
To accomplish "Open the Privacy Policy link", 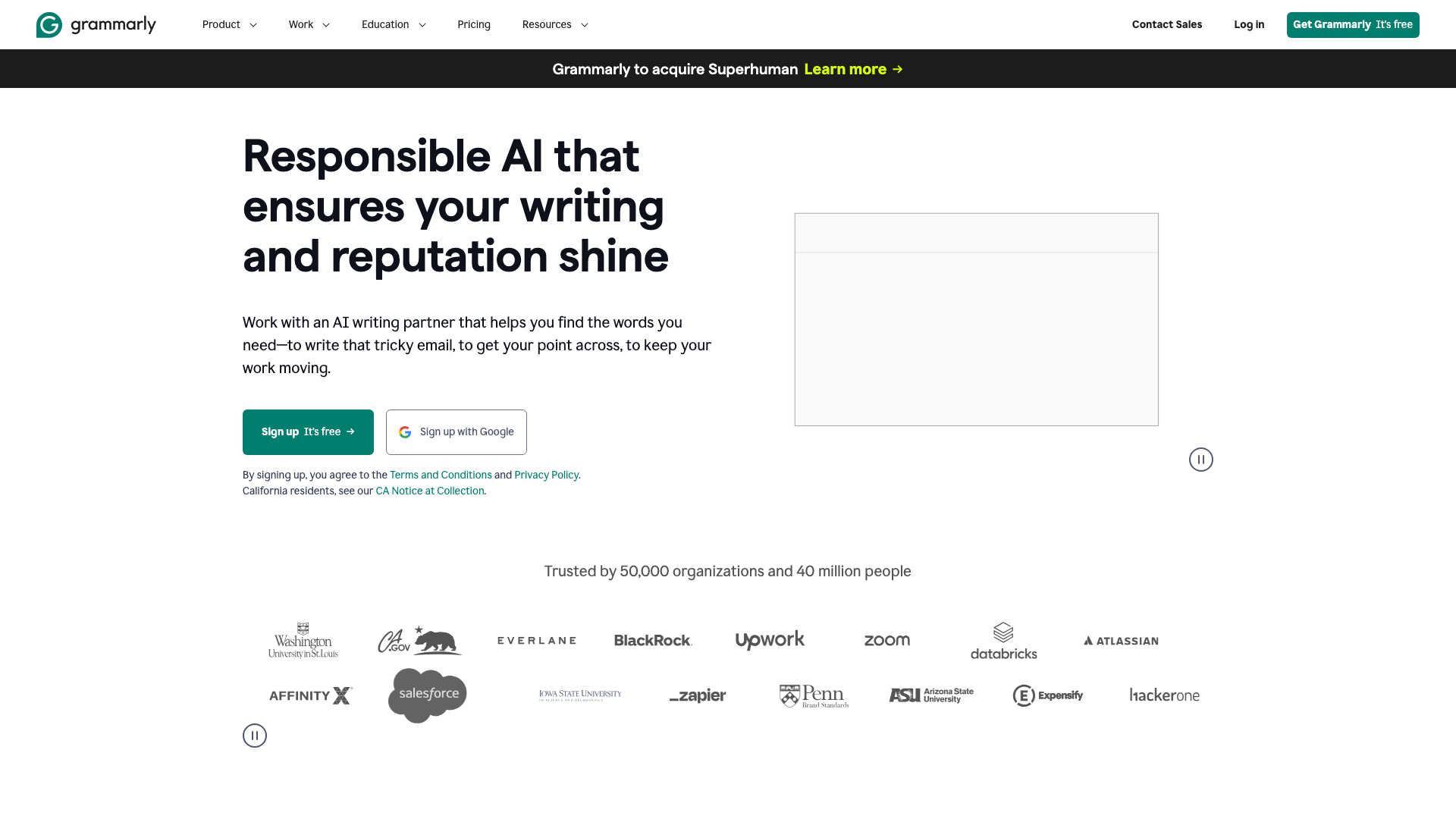I will [x=546, y=475].
